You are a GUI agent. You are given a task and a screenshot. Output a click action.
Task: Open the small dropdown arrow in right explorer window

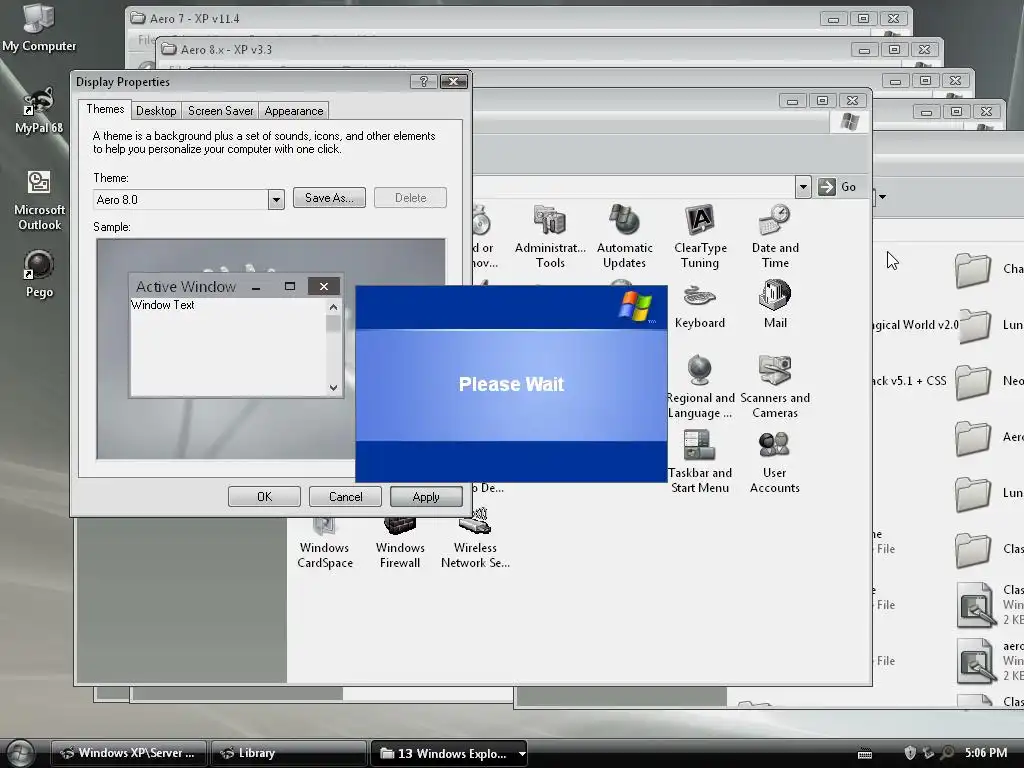click(882, 197)
